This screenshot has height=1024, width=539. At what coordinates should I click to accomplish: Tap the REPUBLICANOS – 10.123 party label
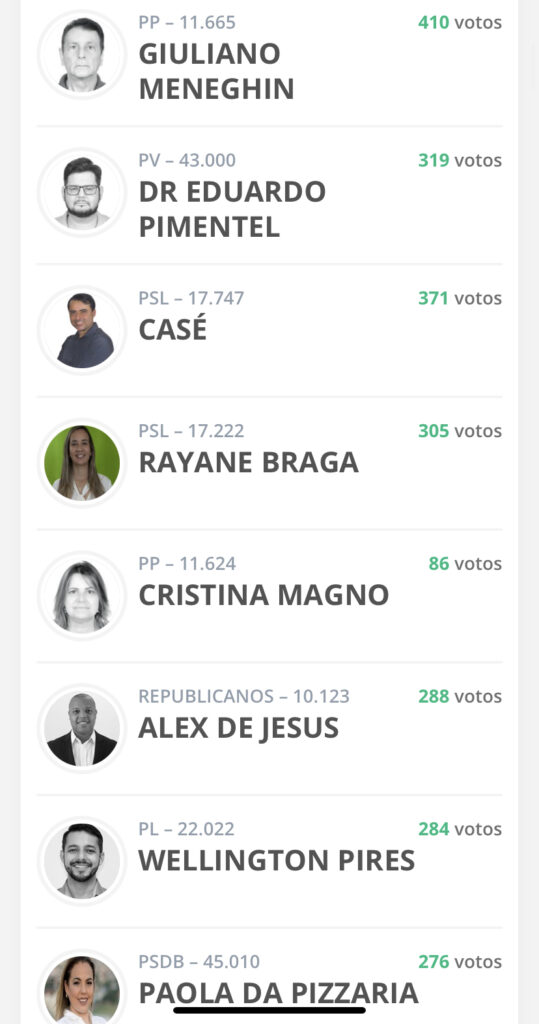pos(244,696)
